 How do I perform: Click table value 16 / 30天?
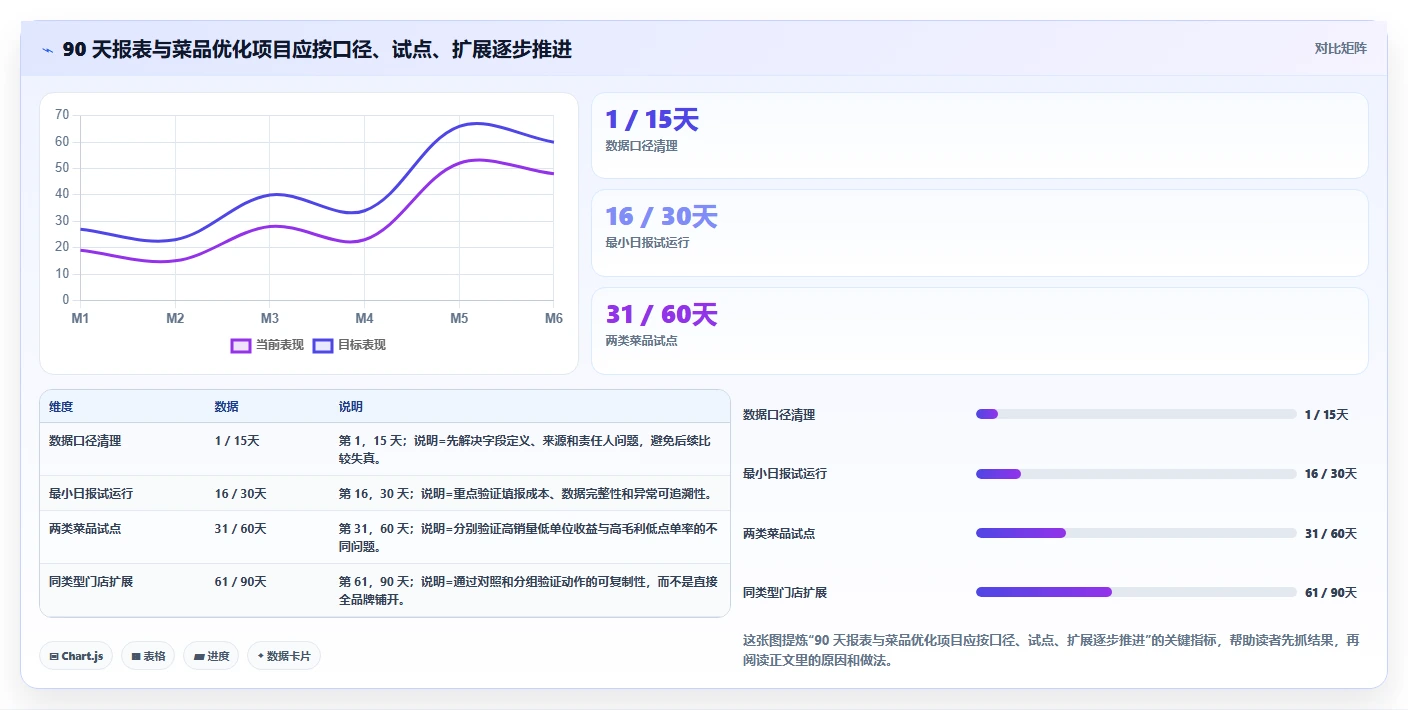pos(240,494)
